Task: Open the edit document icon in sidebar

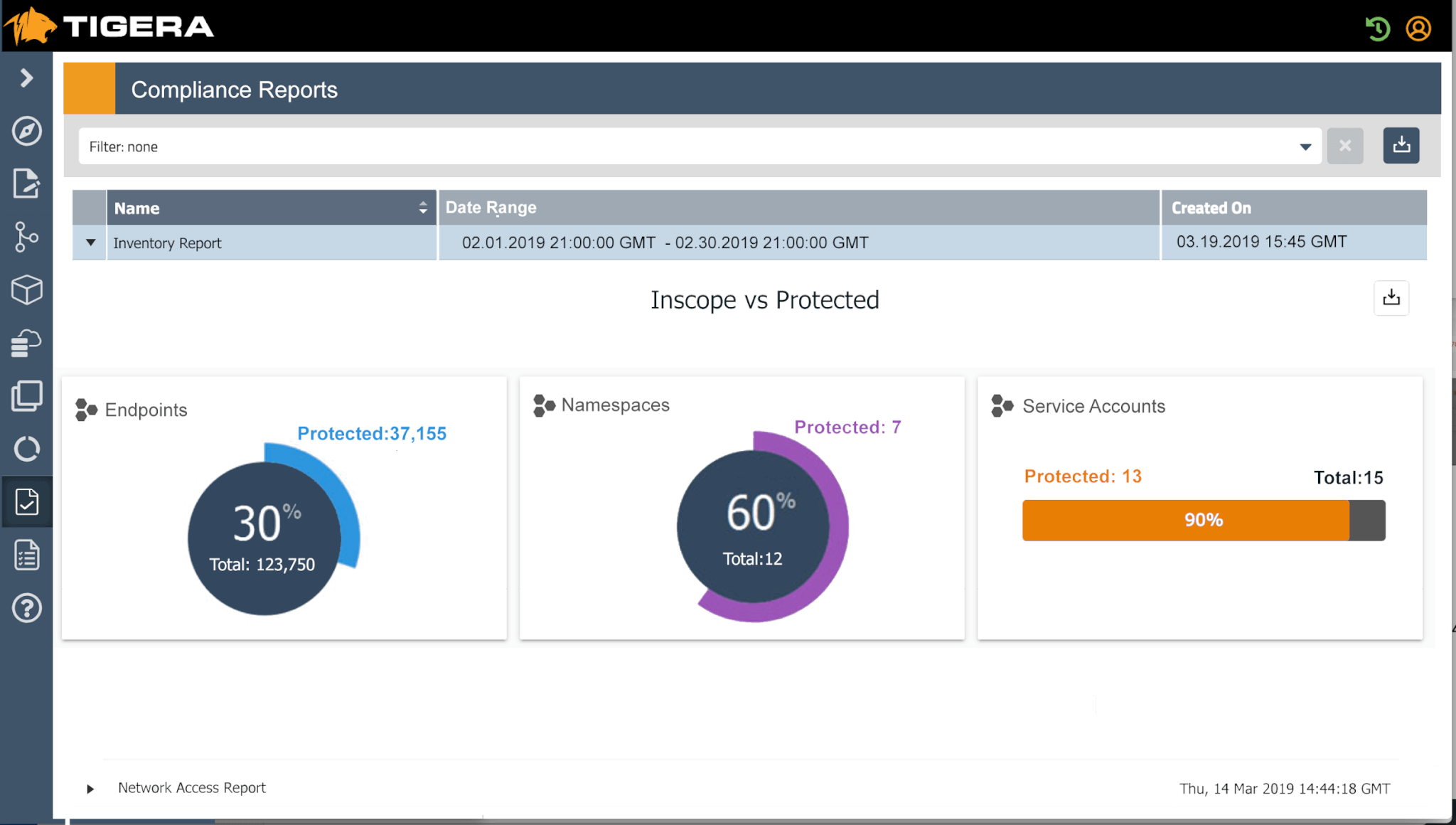Action: click(x=27, y=183)
